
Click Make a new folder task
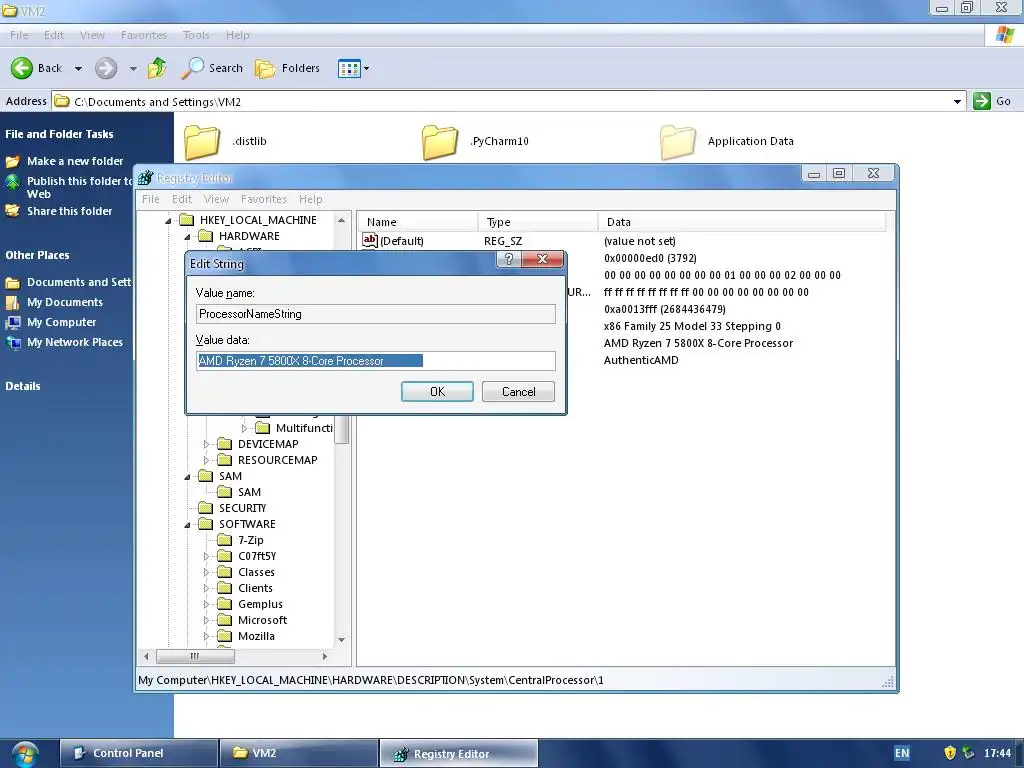(x=64, y=161)
